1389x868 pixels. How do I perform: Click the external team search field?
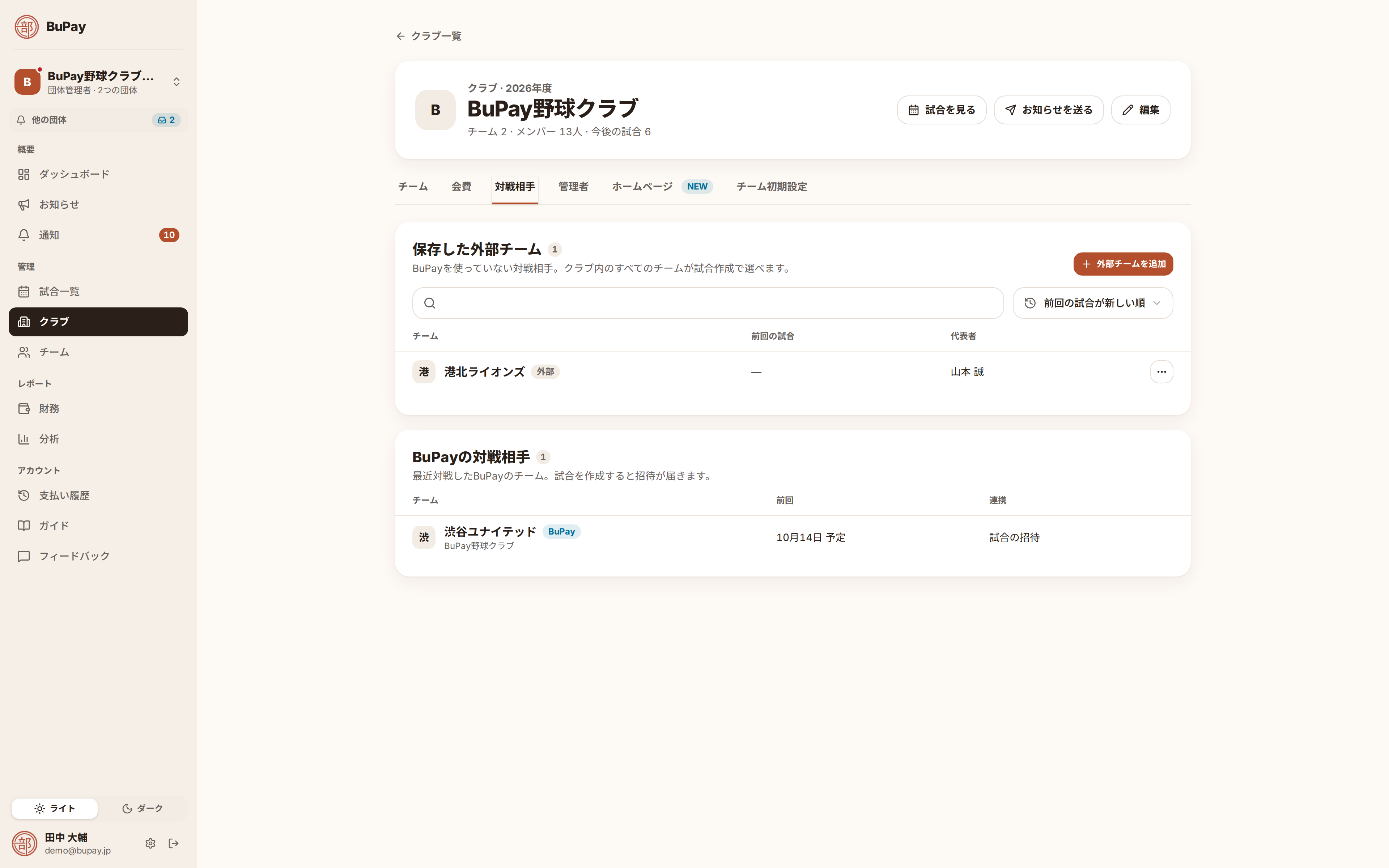(x=708, y=303)
